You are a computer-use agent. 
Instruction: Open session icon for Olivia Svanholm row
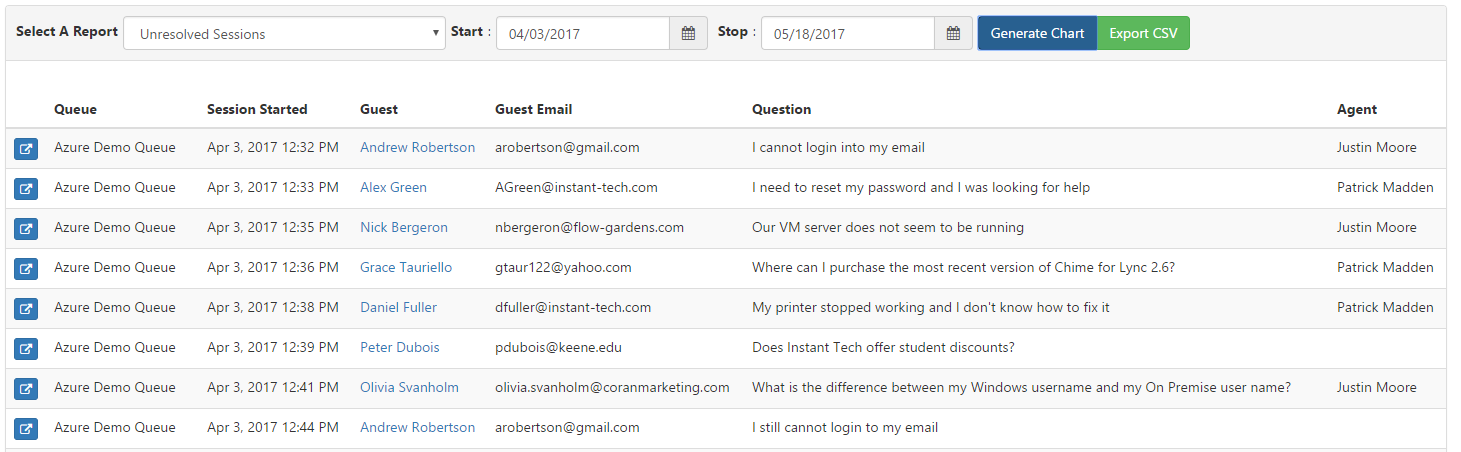point(26,388)
